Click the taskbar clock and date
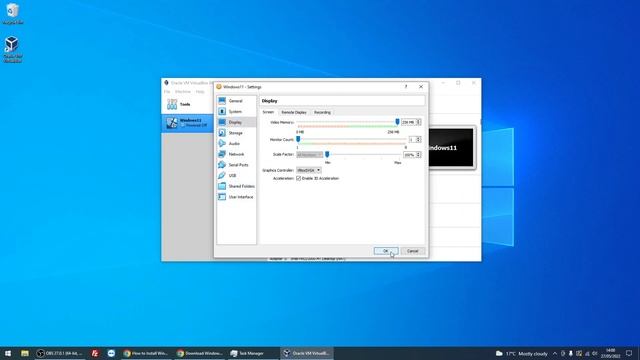The width and height of the screenshot is (640, 360). pyautogui.click(x=611, y=353)
